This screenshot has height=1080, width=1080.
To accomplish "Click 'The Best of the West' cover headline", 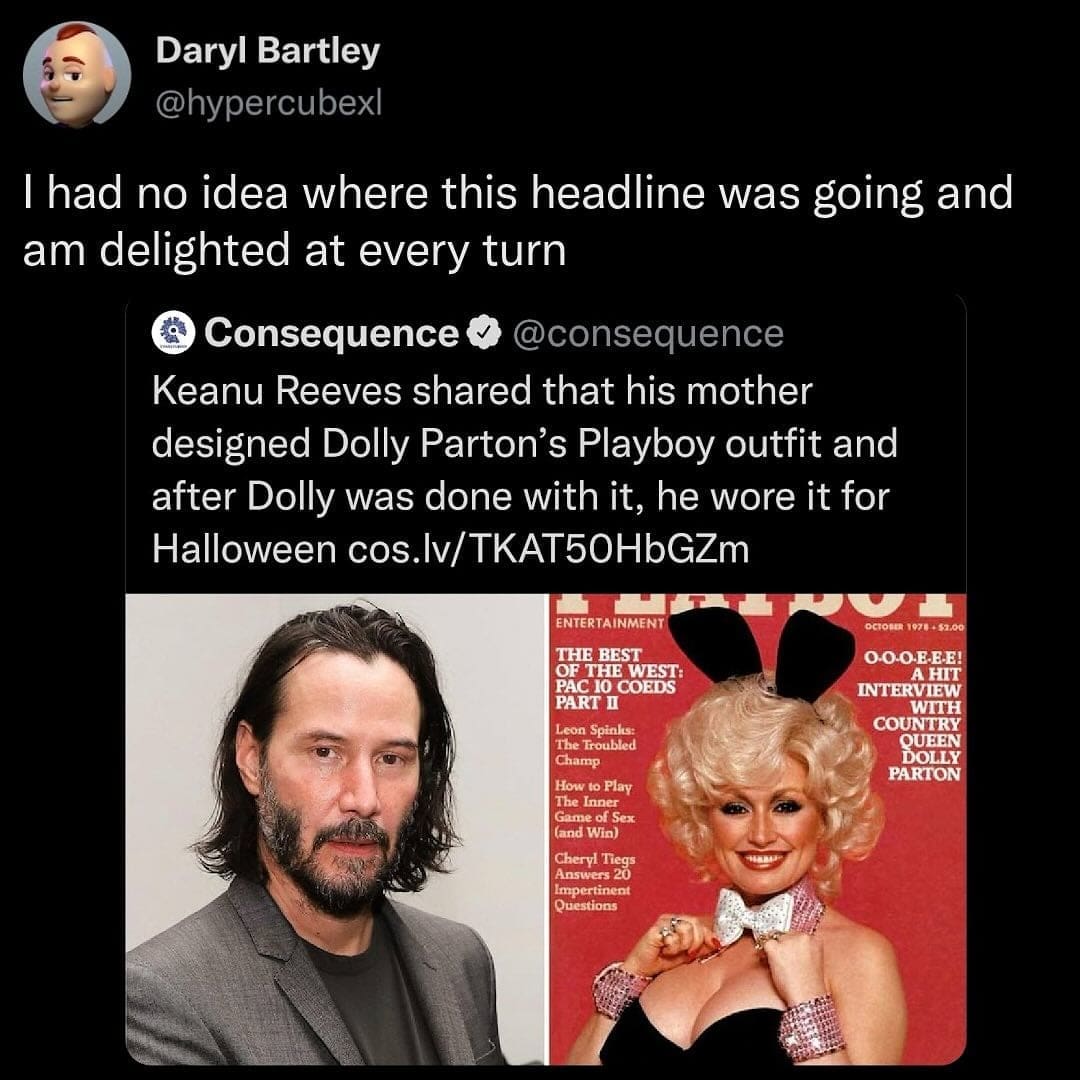I will (618, 678).
